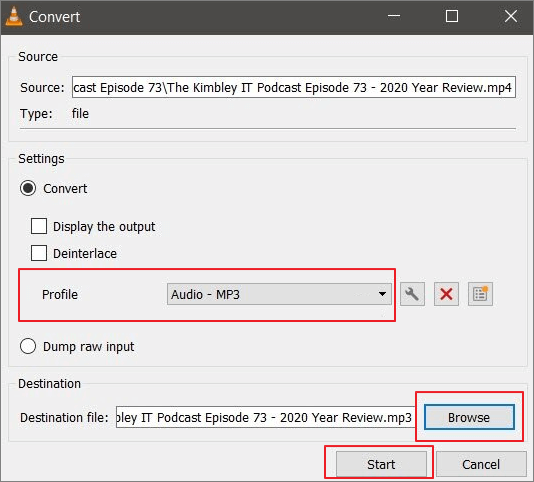Click the VLC cone icon in title bar
Viewport: 534px width, 482px height.
click(x=14, y=16)
